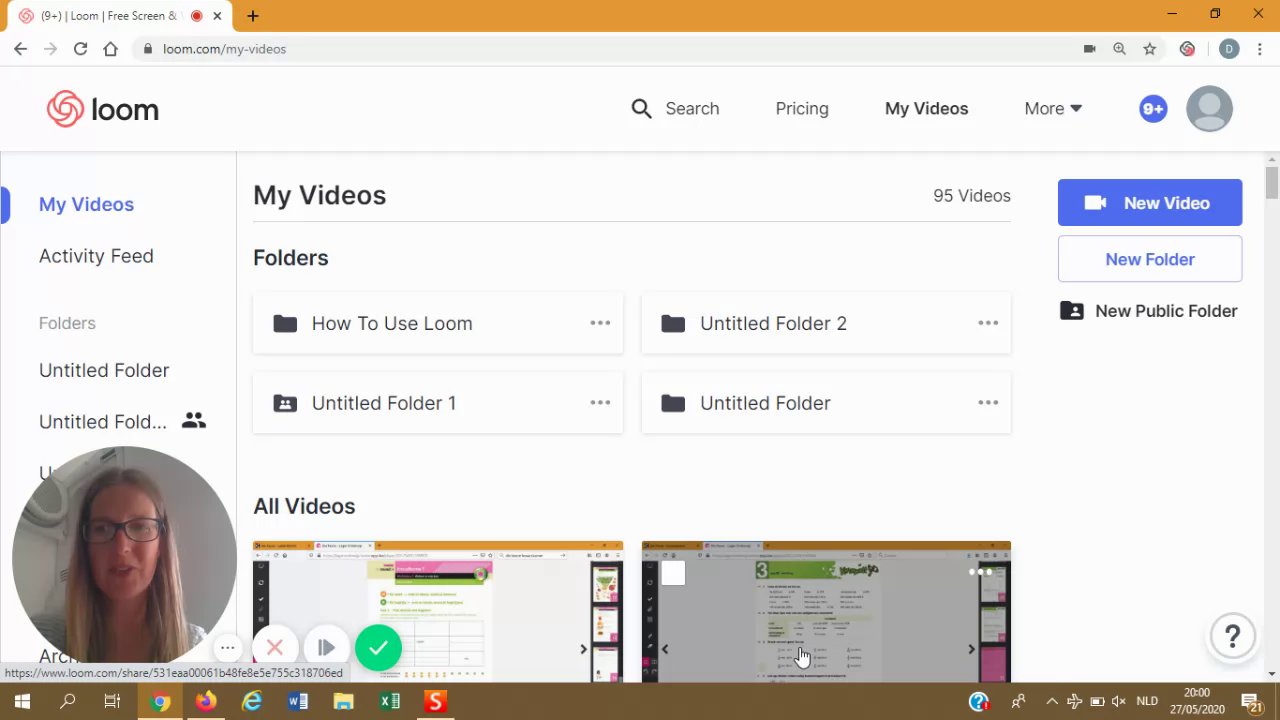Click the zoom magnifier in the address bar
1280x720 pixels.
tap(1120, 49)
